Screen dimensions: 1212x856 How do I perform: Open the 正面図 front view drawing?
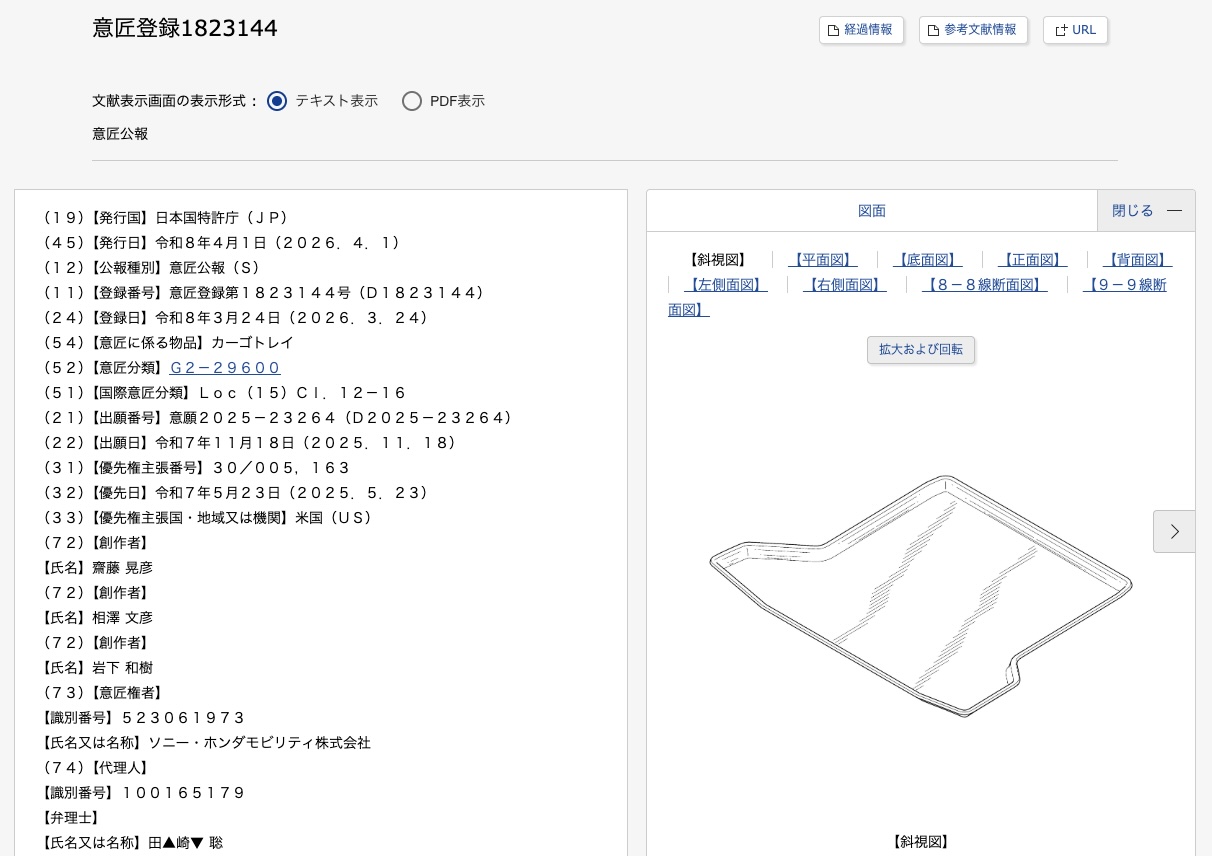(x=1032, y=260)
